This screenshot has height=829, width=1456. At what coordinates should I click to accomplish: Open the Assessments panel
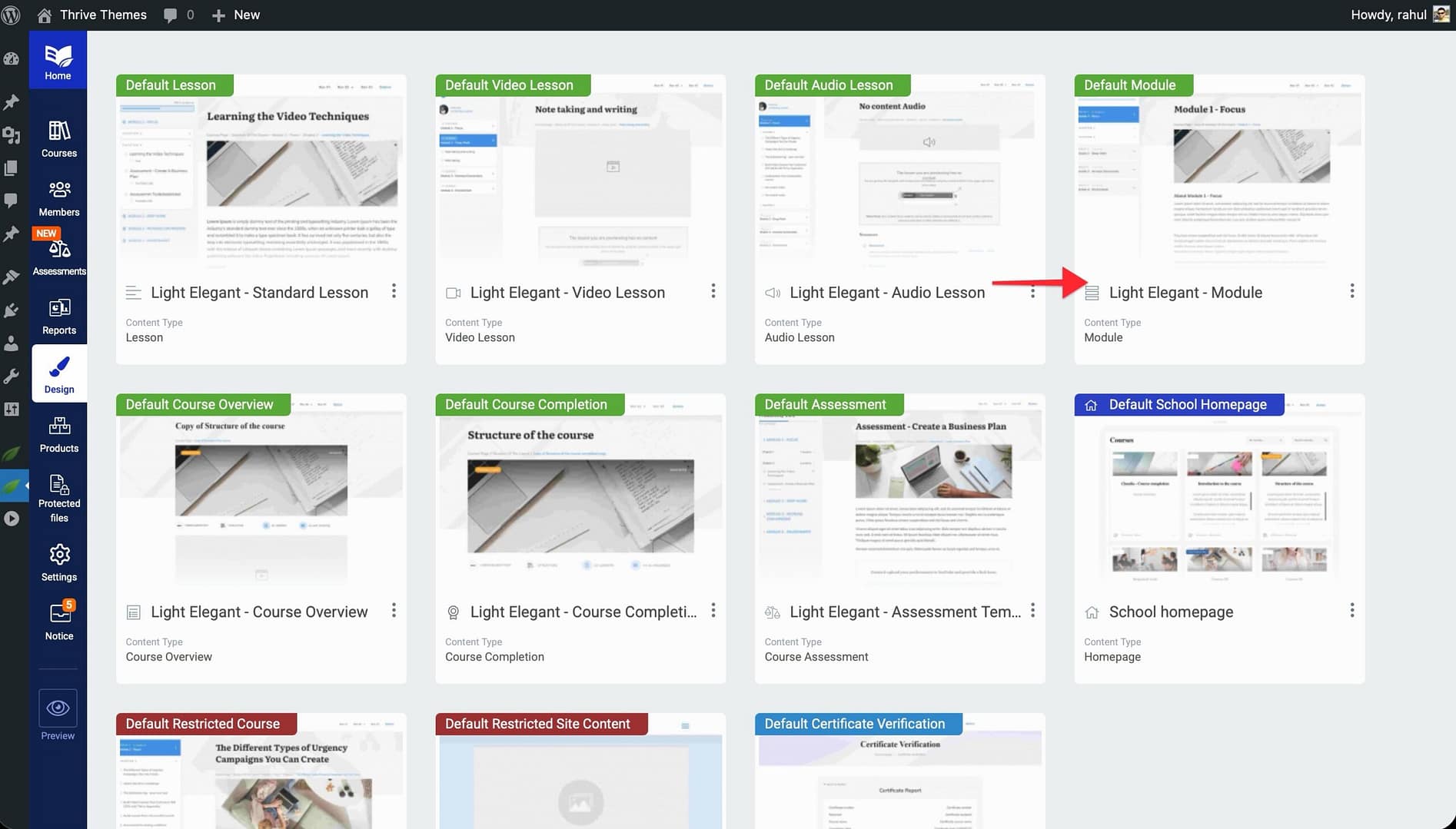click(58, 257)
